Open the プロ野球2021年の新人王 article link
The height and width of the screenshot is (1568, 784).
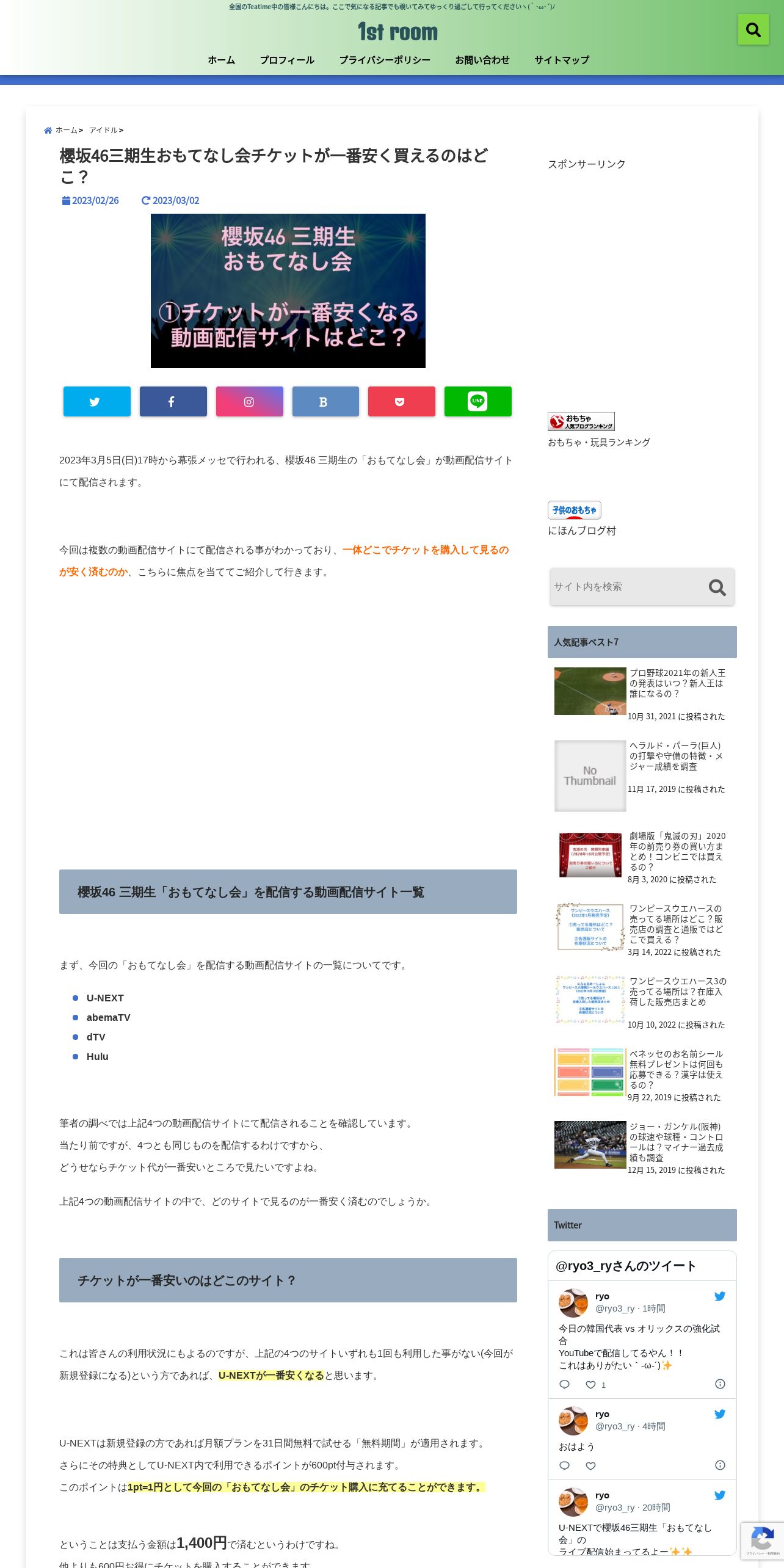coord(677,683)
